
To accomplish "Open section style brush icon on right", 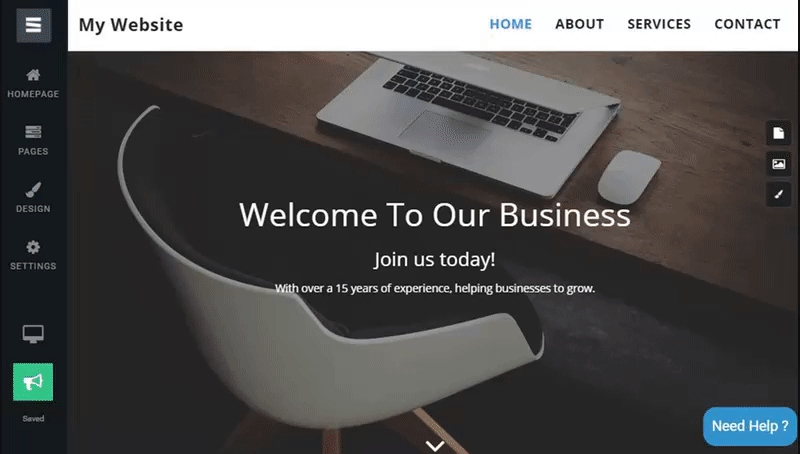I will tap(779, 194).
